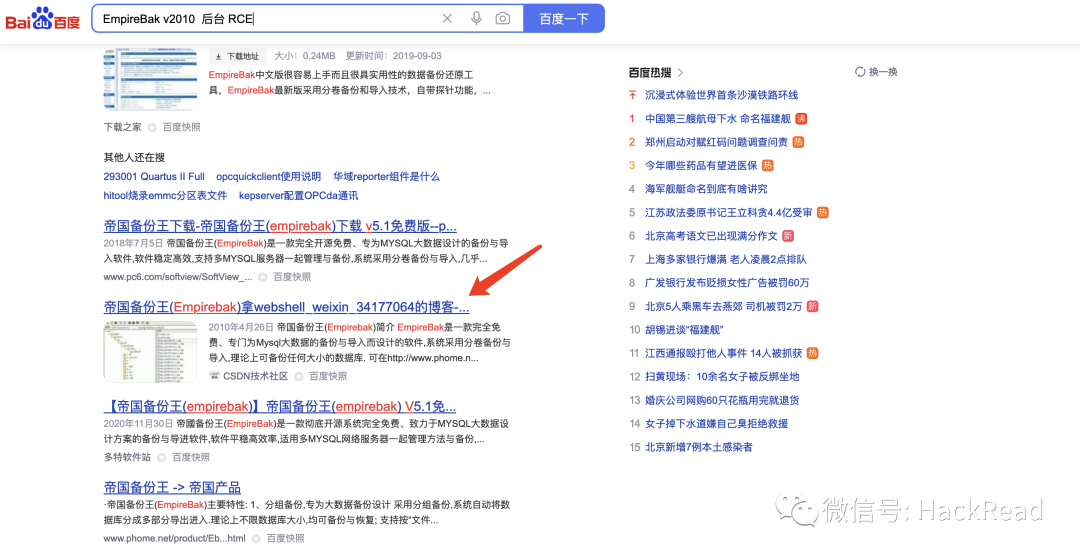Screen dimensions: 1080x558
Task: Start voice search with the microphone icon
Action: tap(476, 19)
